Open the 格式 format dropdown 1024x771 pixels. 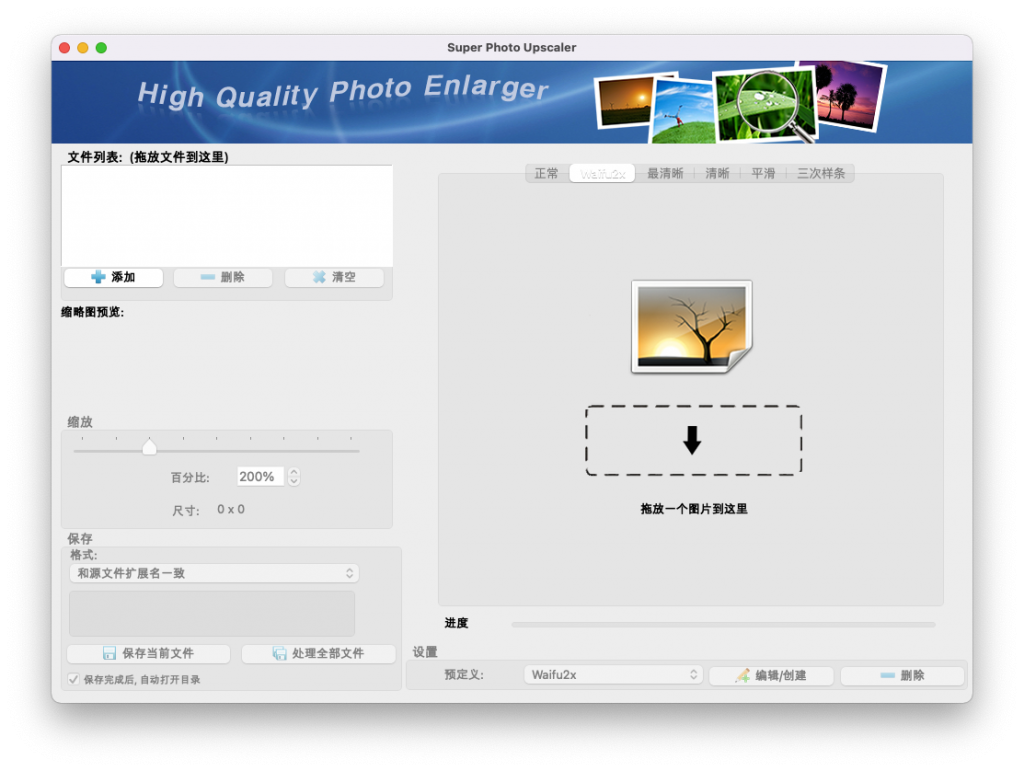(214, 573)
